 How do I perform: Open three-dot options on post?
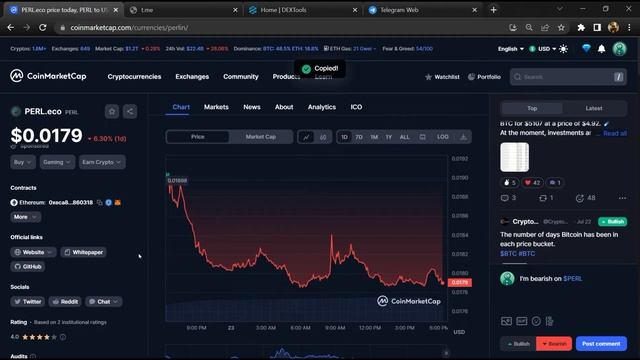[622, 198]
